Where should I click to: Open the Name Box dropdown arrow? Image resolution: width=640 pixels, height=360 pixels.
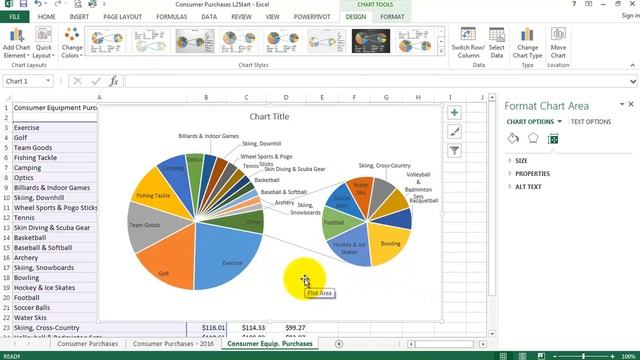tap(48, 81)
